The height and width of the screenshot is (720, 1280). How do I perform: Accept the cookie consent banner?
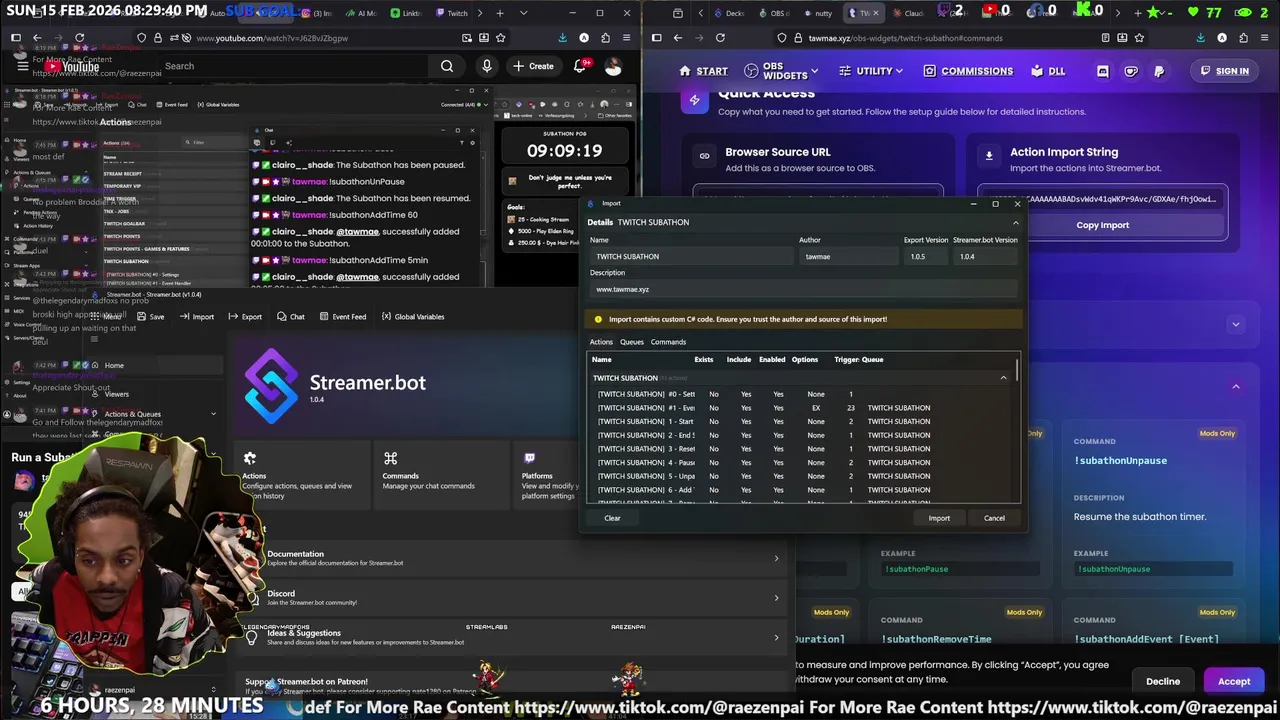pyautogui.click(x=1234, y=681)
